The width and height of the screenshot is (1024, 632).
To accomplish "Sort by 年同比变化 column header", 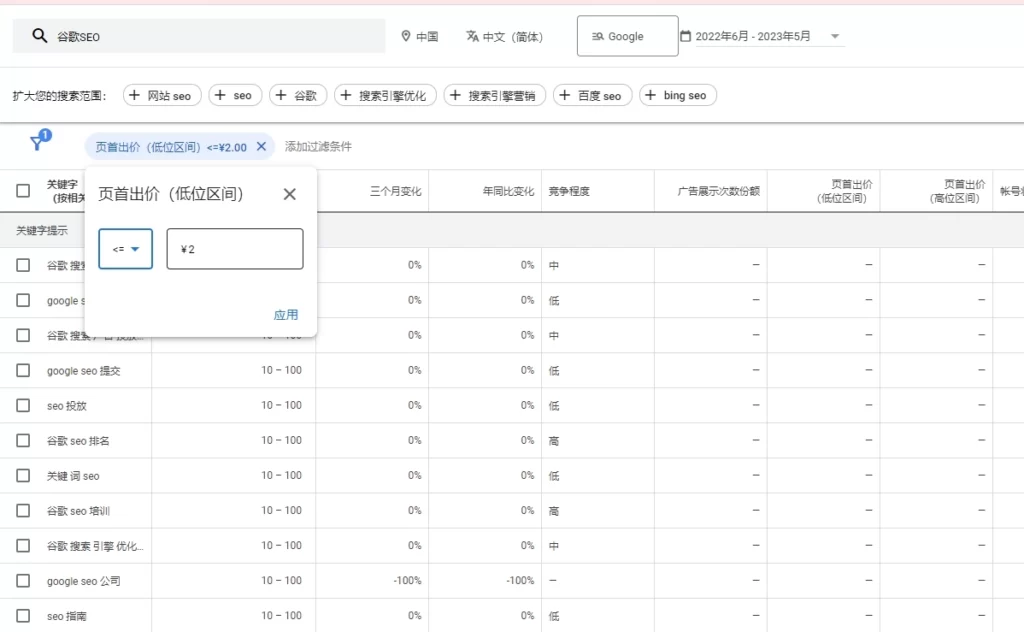I will pyautogui.click(x=508, y=191).
